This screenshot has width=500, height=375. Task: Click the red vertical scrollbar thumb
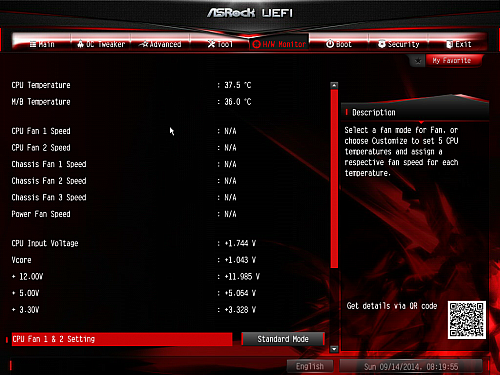tap(334, 178)
